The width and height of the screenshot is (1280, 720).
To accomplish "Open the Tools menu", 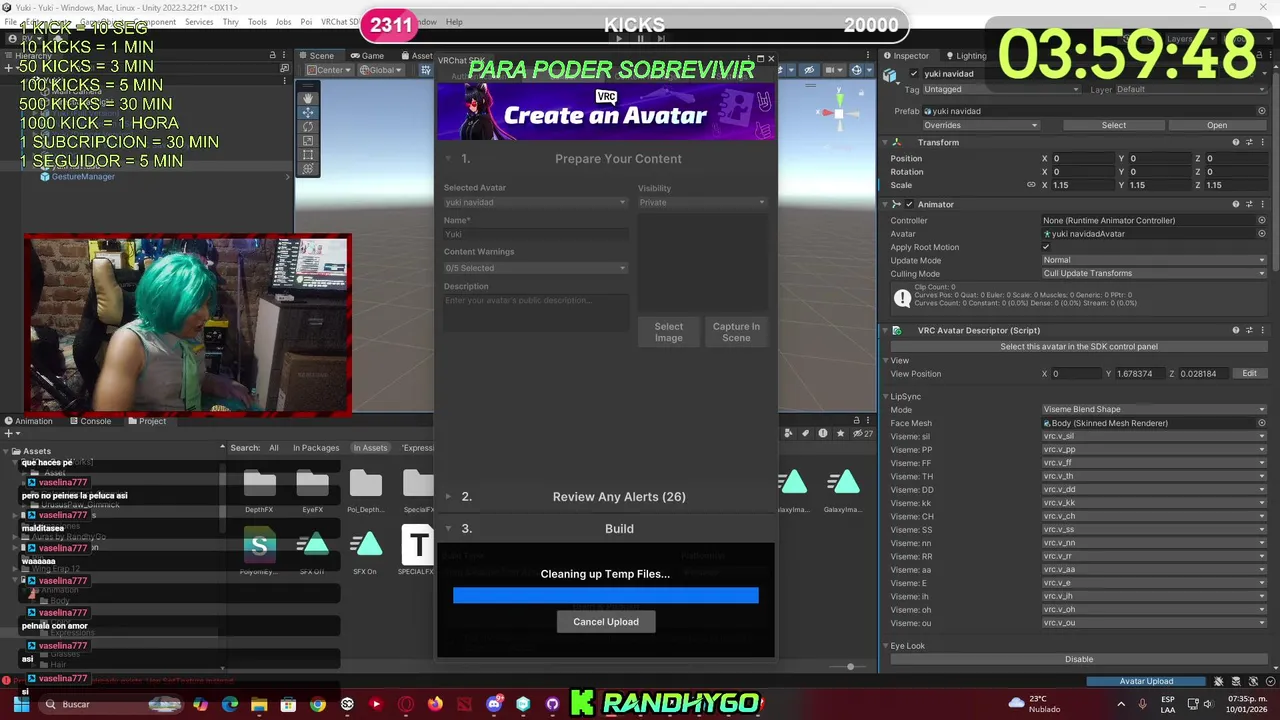I will 257,22.
